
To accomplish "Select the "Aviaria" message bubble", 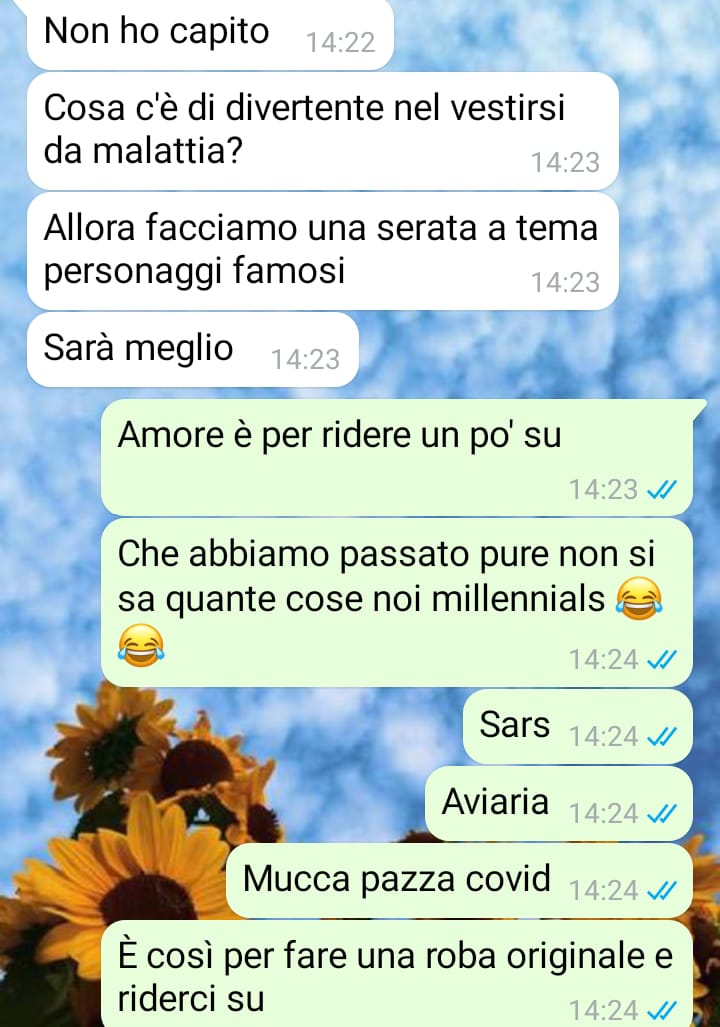I will (559, 804).
